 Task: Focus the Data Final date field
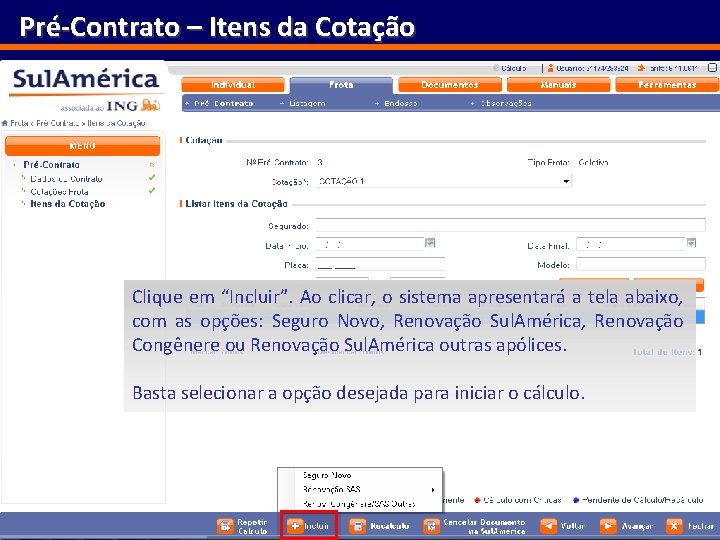click(630, 244)
